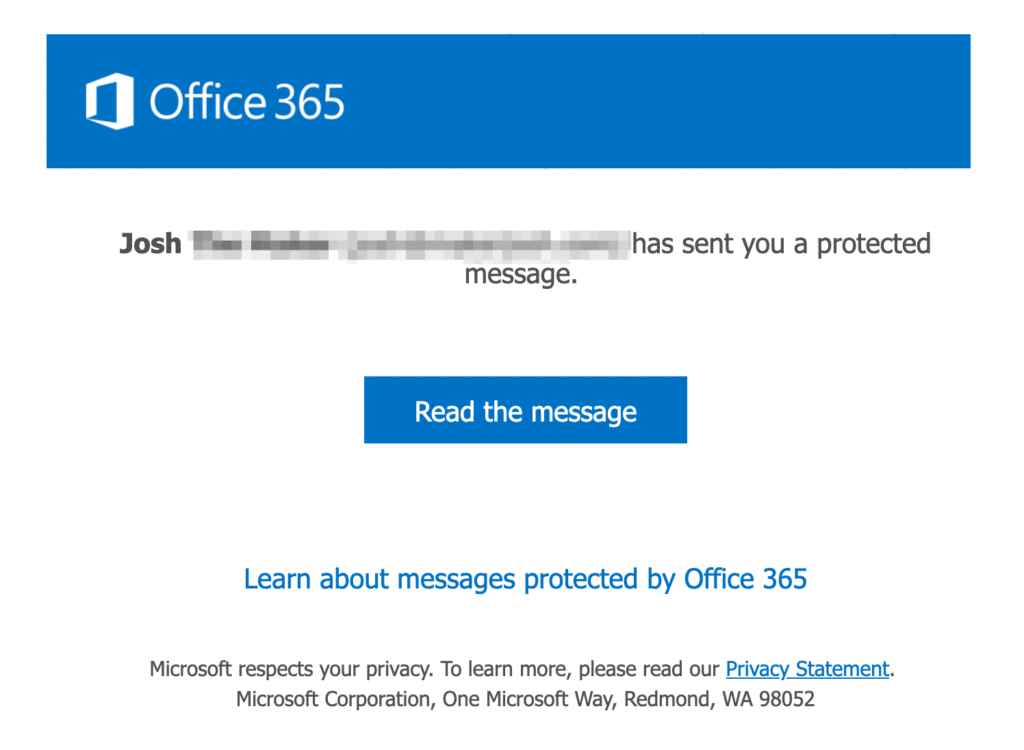The image size is (1024, 750).
Task: Click the empty blue header banner area
Action: pos(653,101)
